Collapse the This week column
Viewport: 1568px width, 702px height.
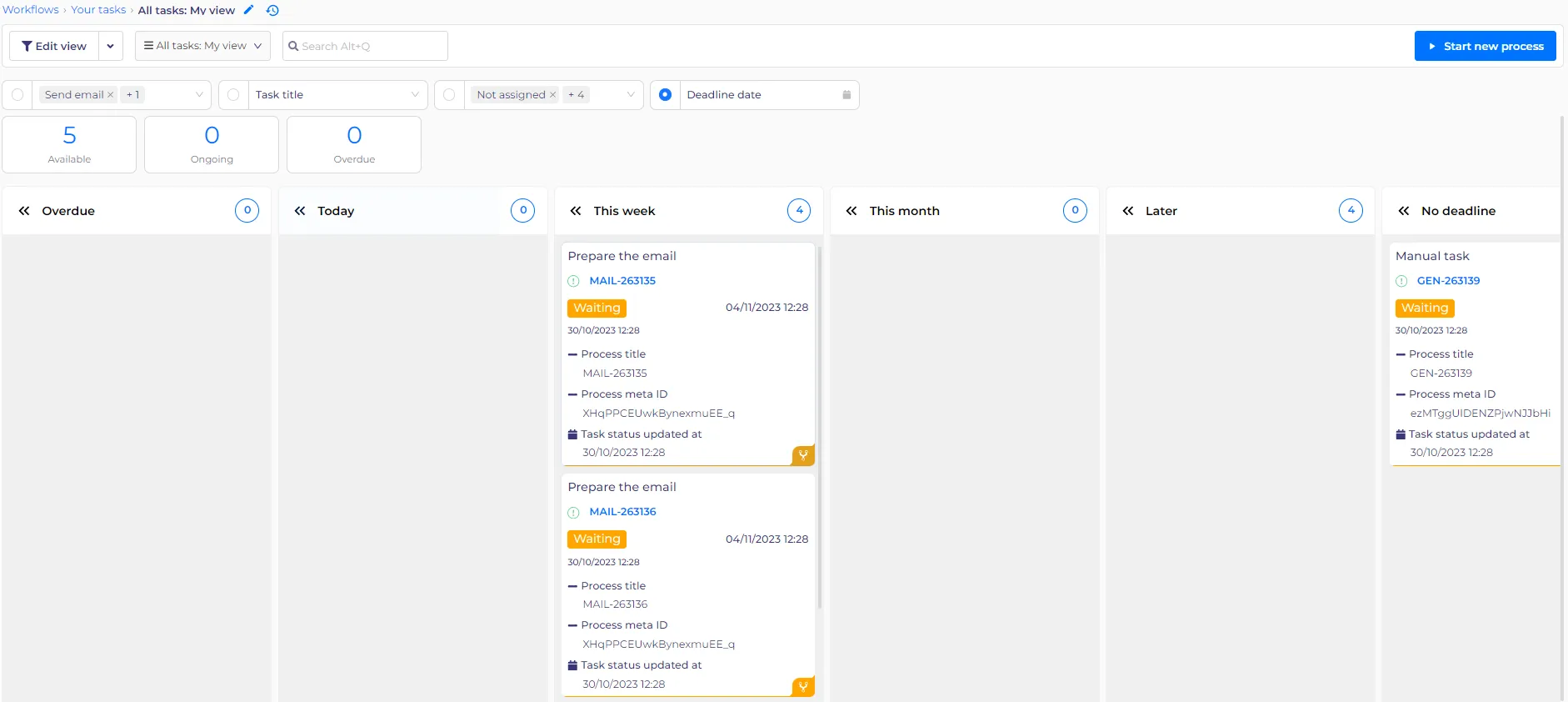click(x=576, y=211)
